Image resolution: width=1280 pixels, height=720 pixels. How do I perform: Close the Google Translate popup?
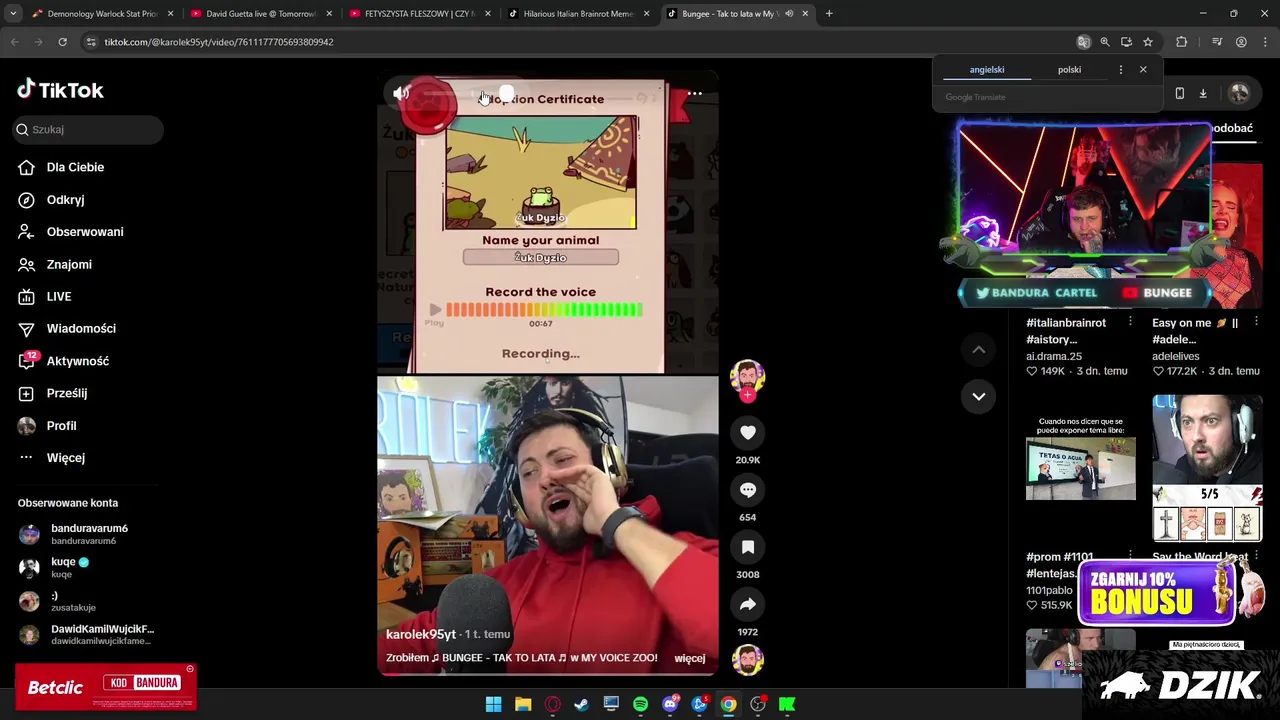point(1143,70)
